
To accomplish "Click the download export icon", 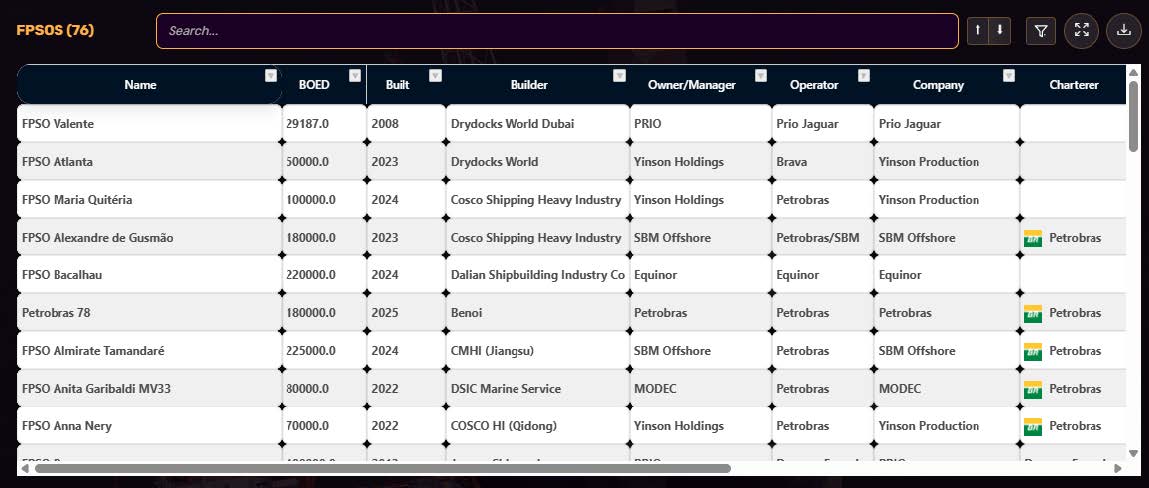I will (1123, 31).
